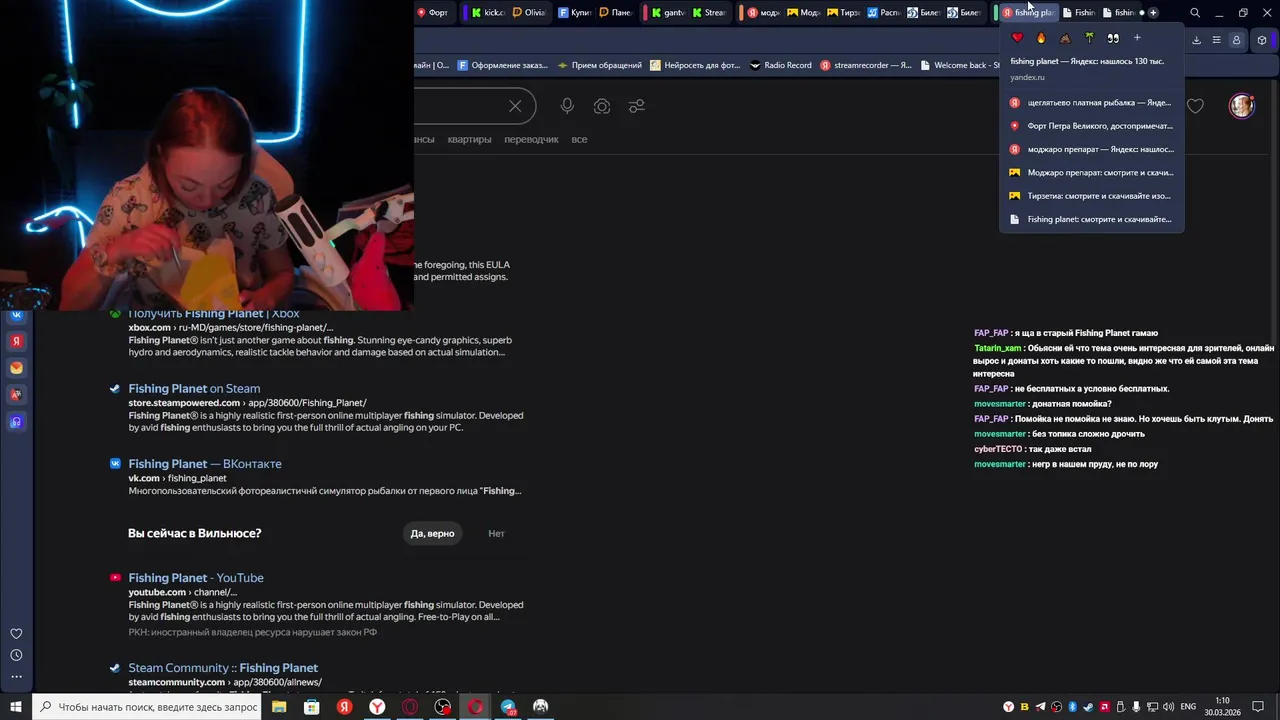Click the heart favorites icon near avatar
This screenshot has height=720, width=1280.
click(x=1195, y=106)
